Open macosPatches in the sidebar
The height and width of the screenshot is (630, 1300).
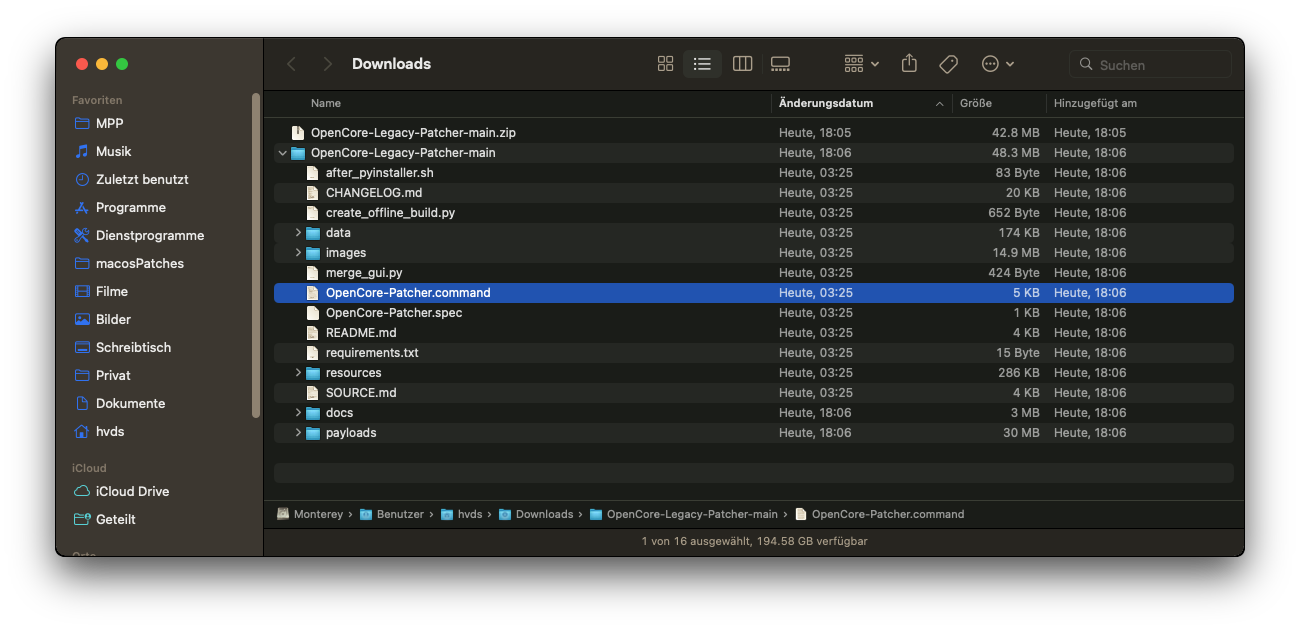click(x=140, y=263)
